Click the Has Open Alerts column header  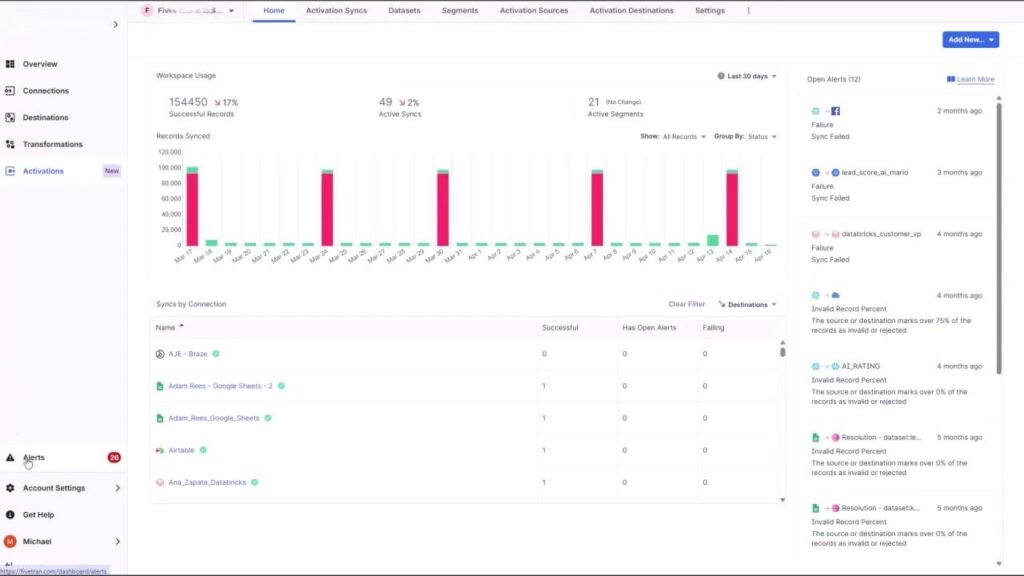(649, 327)
